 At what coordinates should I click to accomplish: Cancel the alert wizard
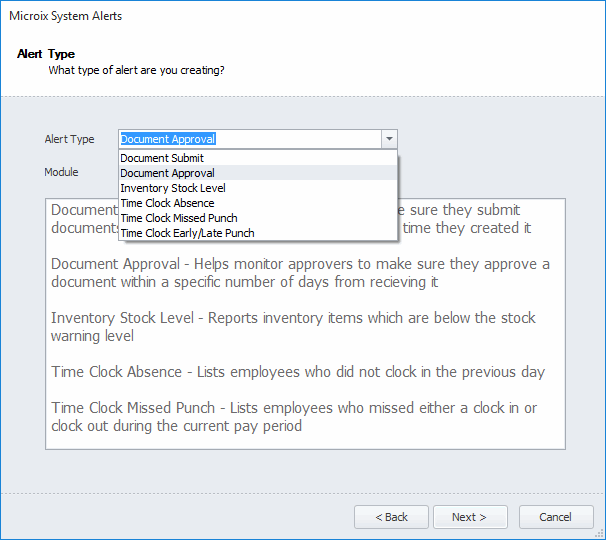[555, 517]
